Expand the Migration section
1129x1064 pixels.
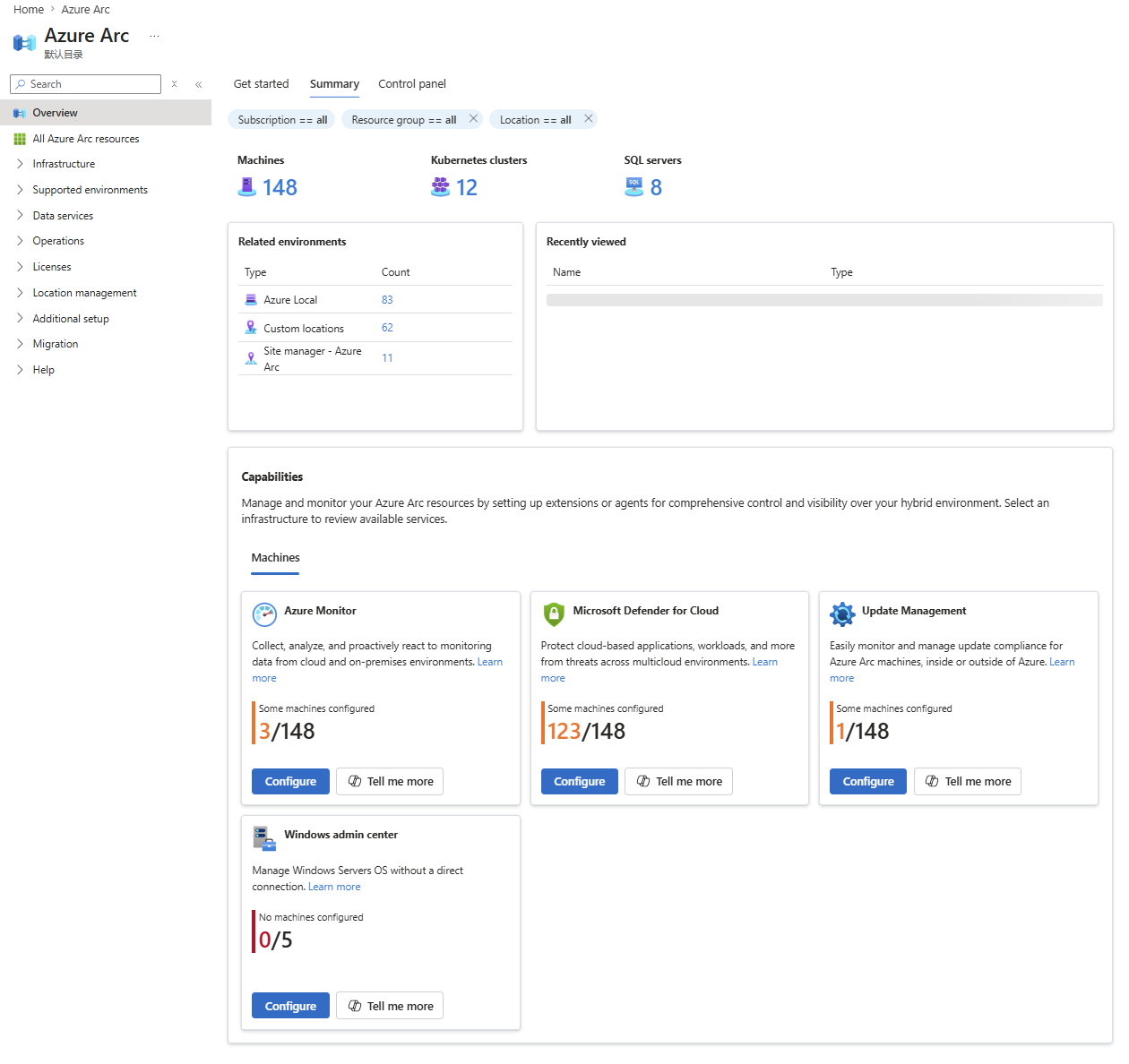(x=20, y=344)
